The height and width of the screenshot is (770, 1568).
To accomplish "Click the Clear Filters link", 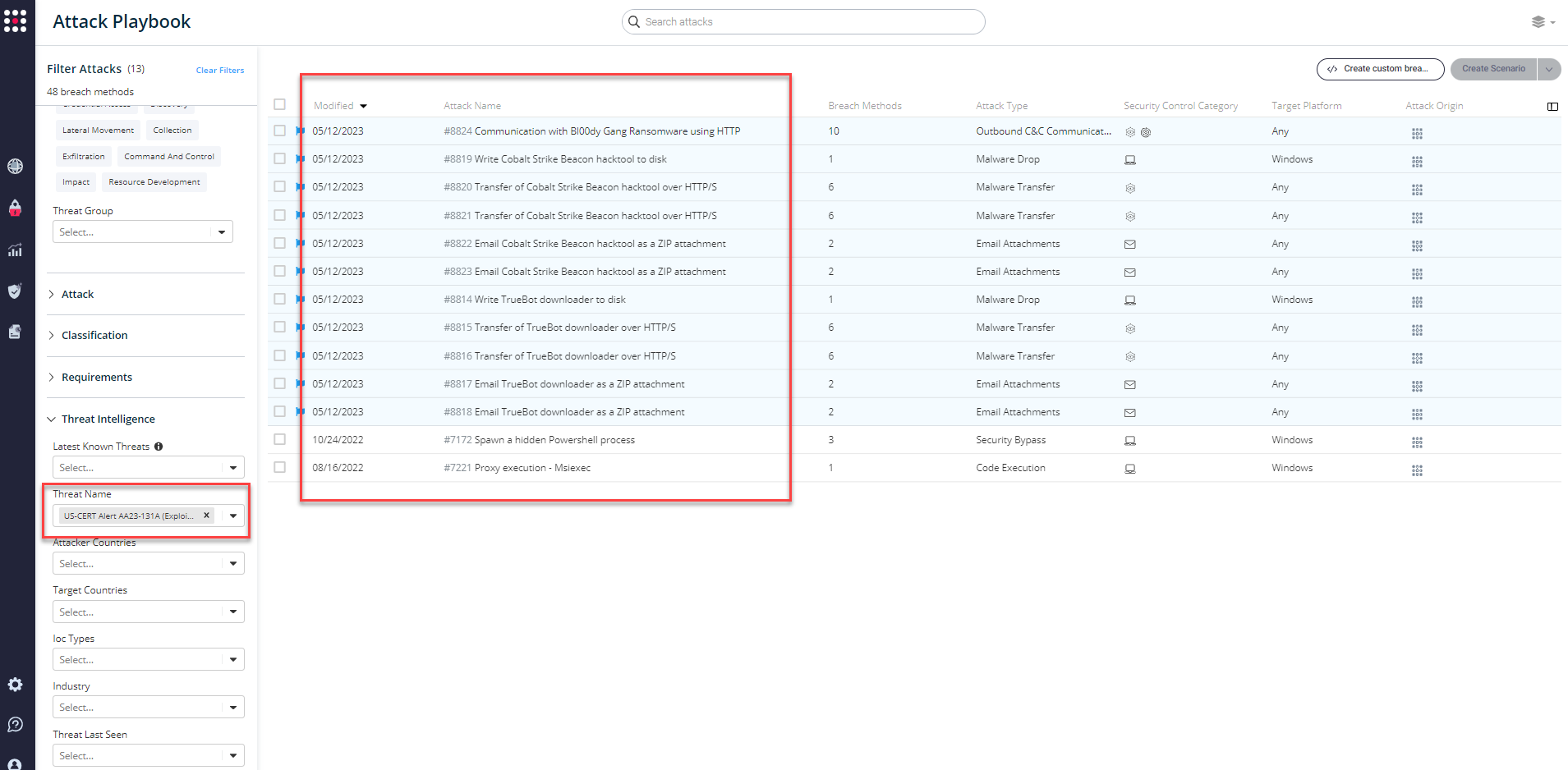I will pyautogui.click(x=219, y=70).
